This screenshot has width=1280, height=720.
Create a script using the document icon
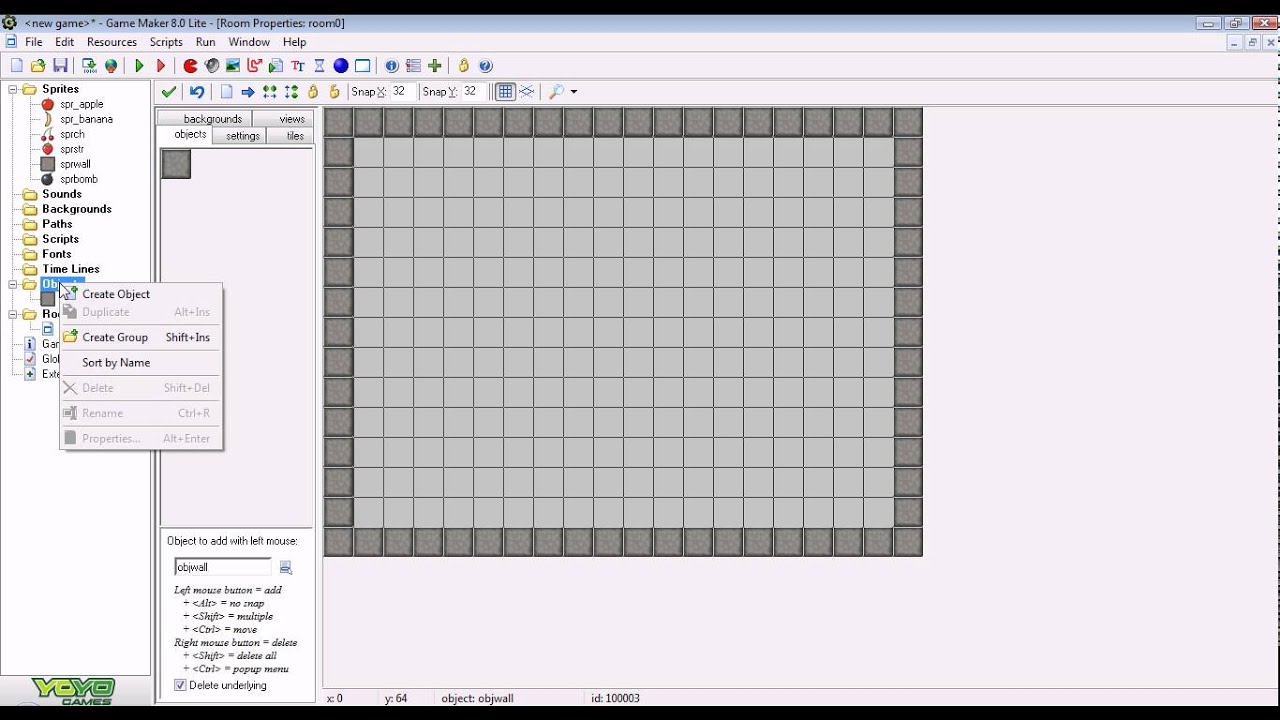tap(276, 66)
